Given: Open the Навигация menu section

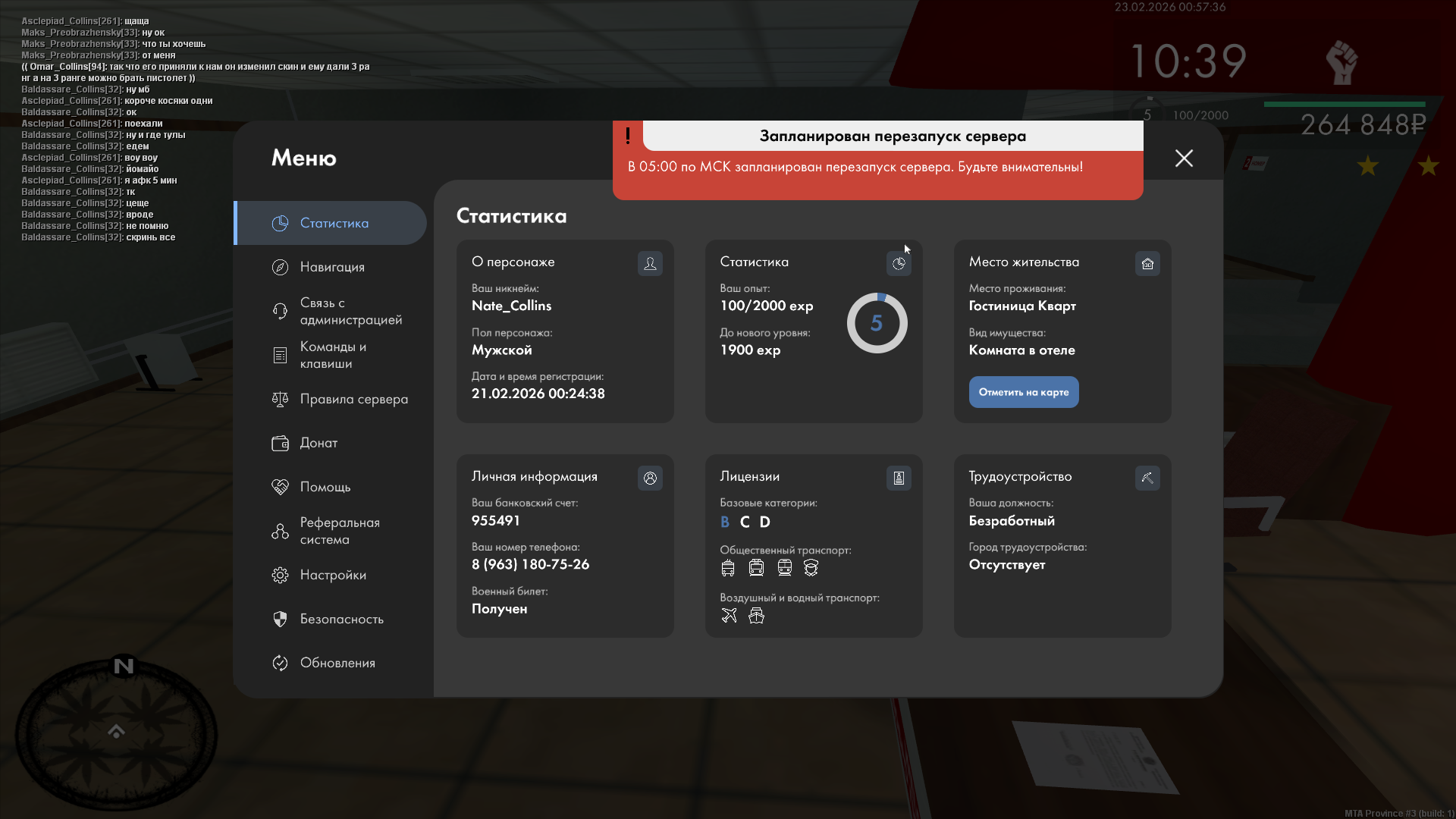Looking at the screenshot, I should click(332, 267).
